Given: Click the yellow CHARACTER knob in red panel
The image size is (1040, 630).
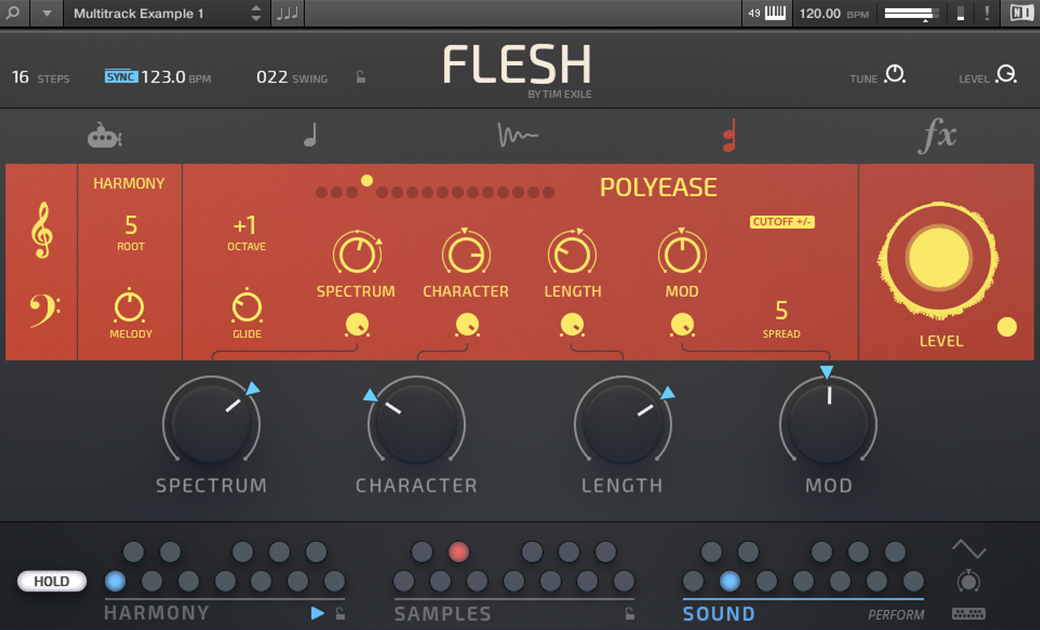Looking at the screenshot, I should pyautogui.click(x=466, y=254).
